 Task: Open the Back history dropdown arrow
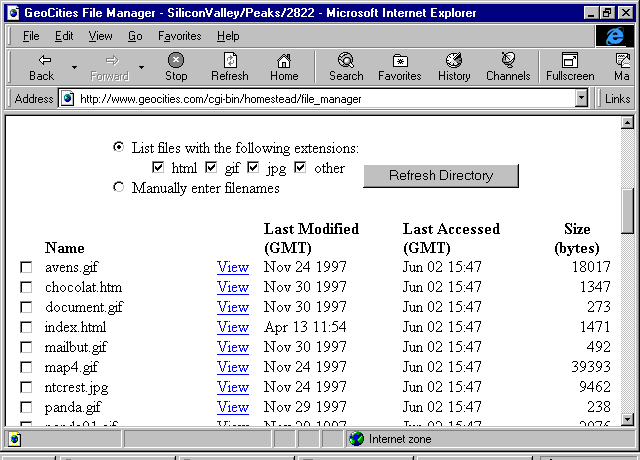point(74,67)
